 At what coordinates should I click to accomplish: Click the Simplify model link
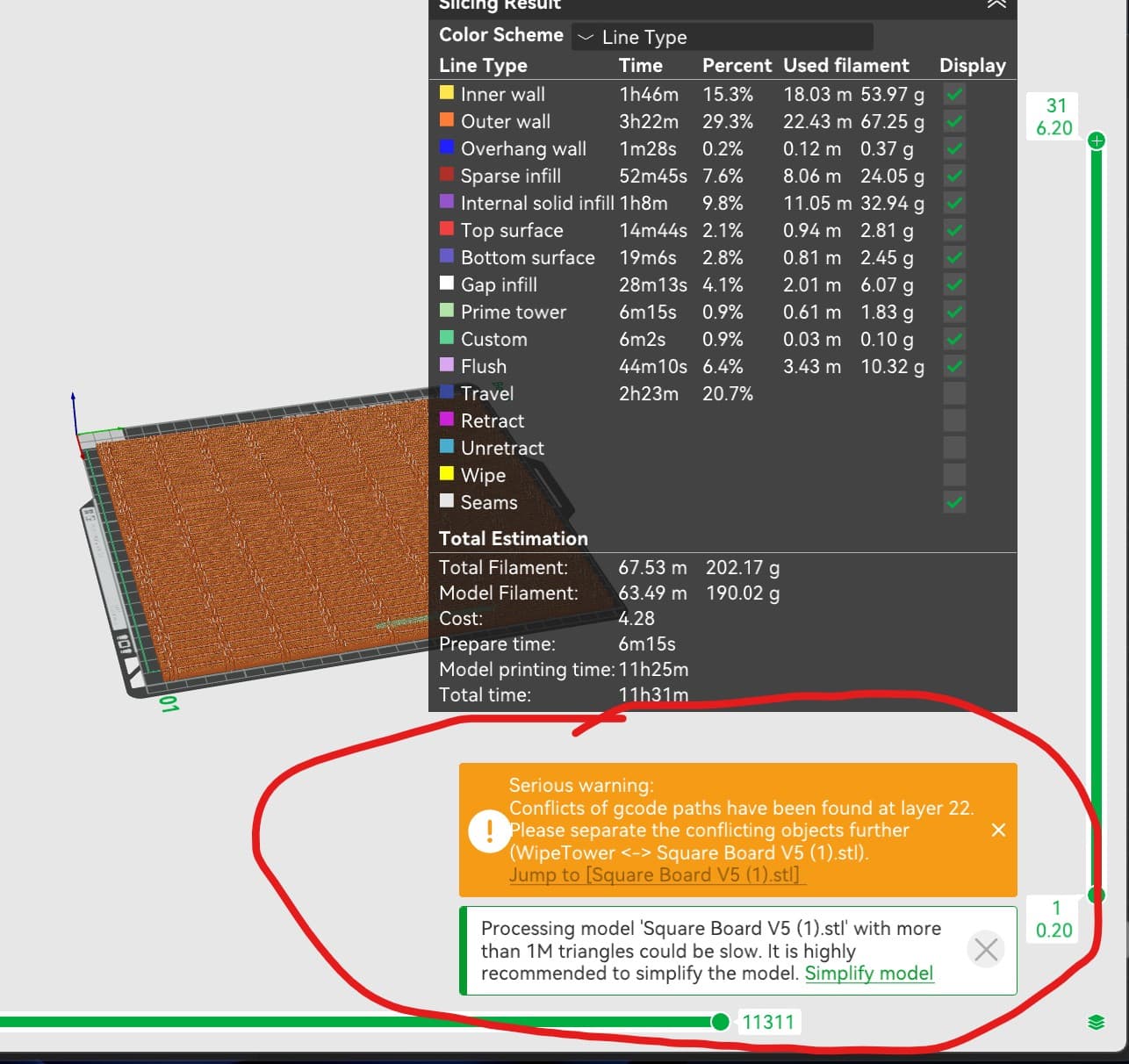tap(869, 974)
